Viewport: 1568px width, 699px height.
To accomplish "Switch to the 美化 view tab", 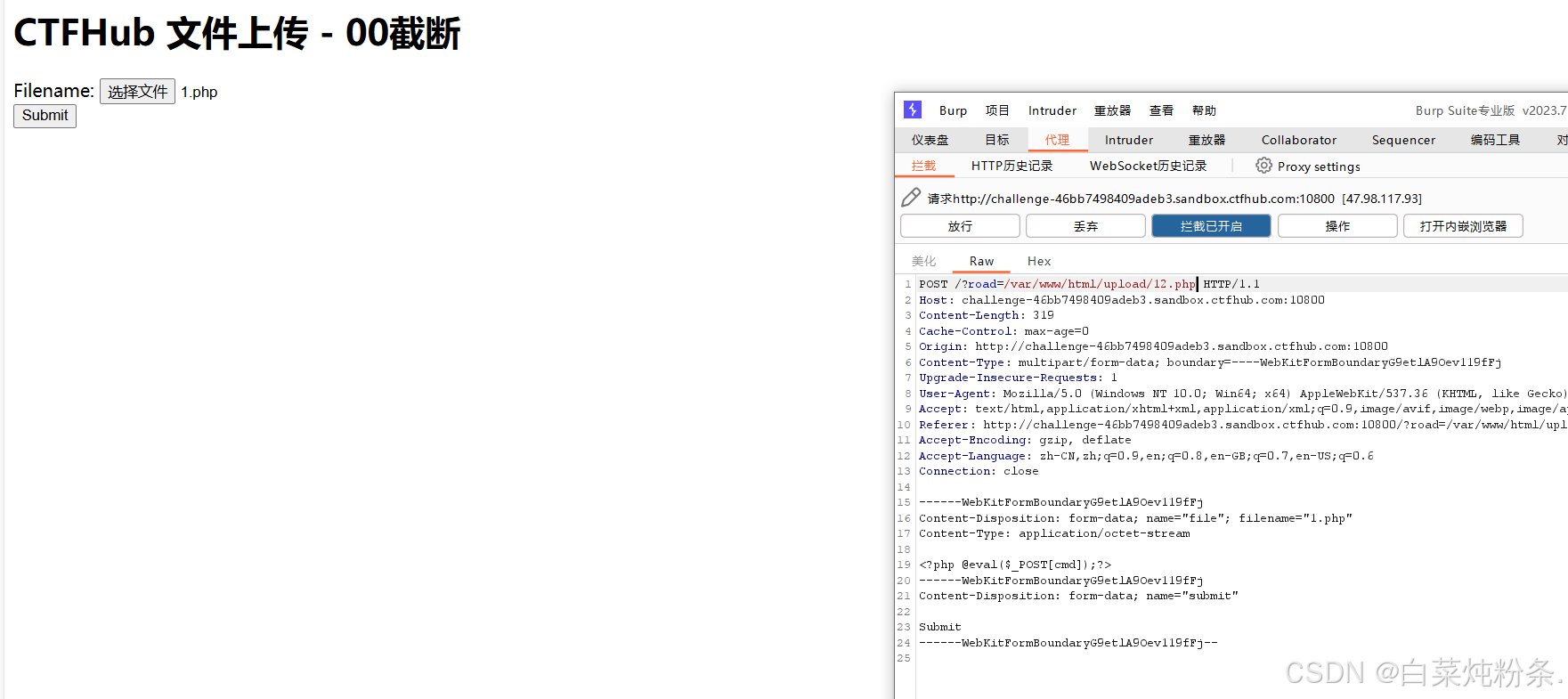I will (923, 261).
